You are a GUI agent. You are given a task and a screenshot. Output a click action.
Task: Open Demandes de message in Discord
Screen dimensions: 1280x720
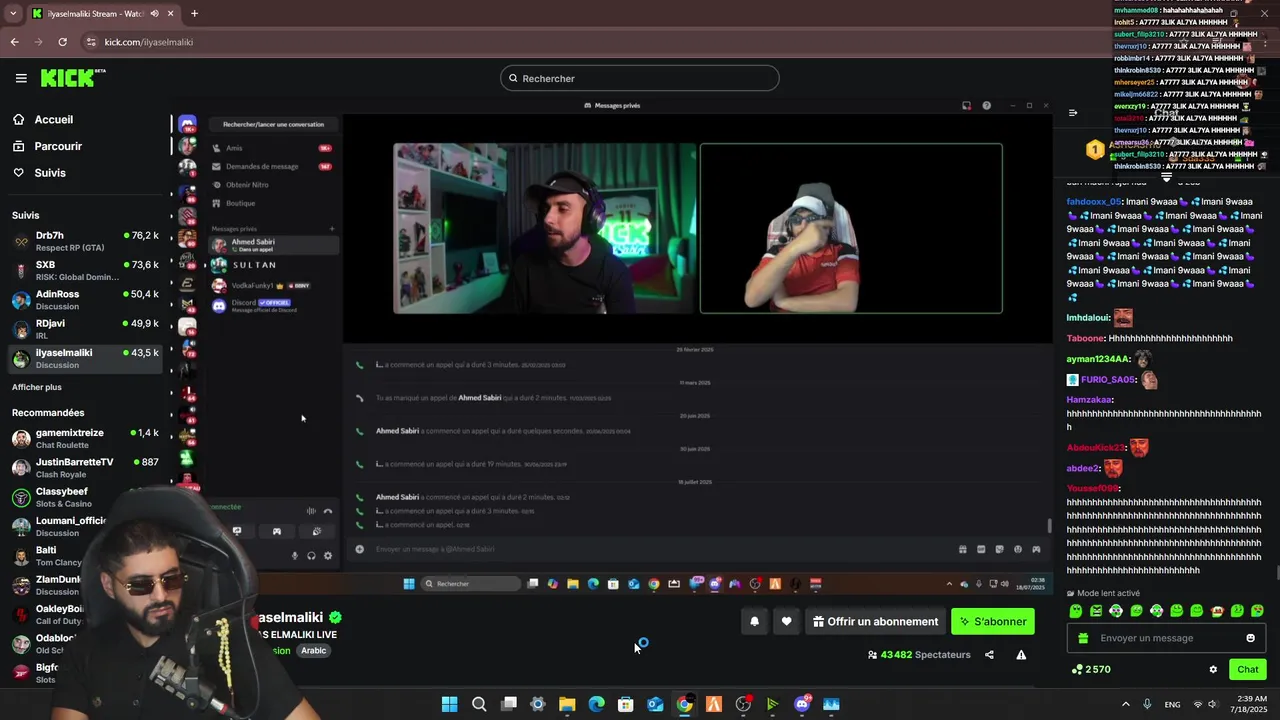273,166
